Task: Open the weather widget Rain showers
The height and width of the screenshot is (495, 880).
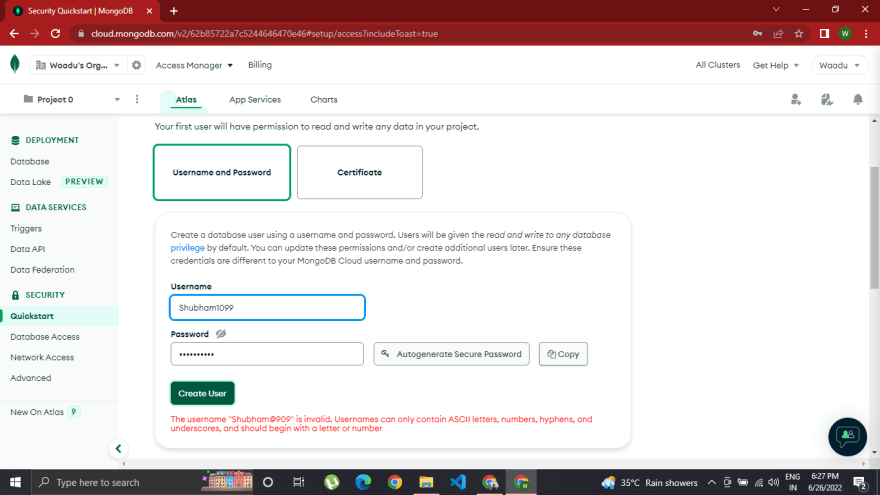Action: click(x=649, y=482)
